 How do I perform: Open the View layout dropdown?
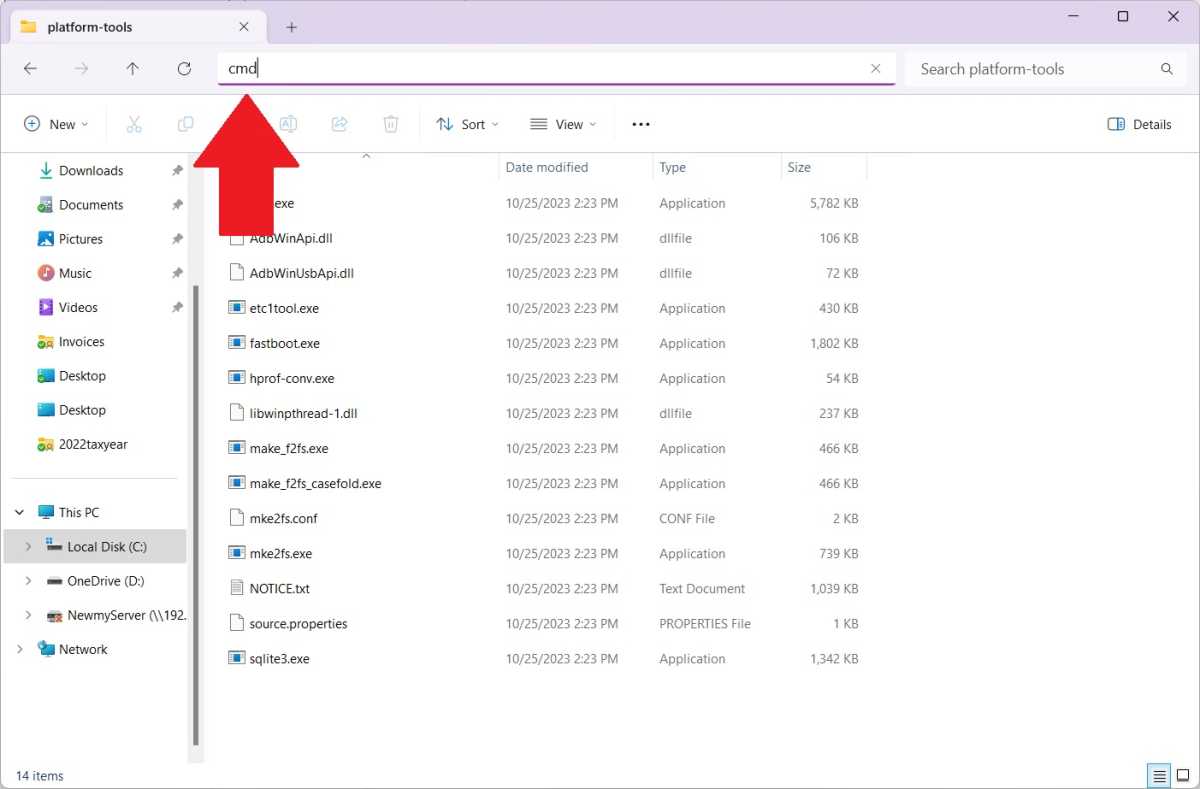click(563, 124)
